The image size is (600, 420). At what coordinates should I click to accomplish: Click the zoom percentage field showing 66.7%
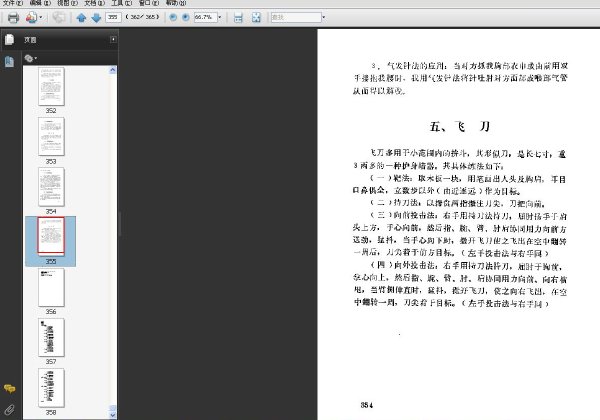click(205, 17)
